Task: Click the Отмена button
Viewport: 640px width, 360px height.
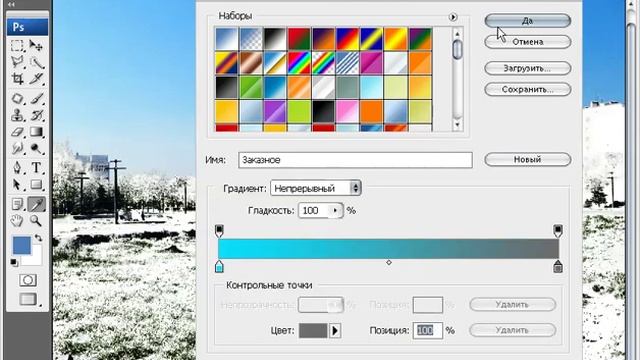Action: [527, 42]
